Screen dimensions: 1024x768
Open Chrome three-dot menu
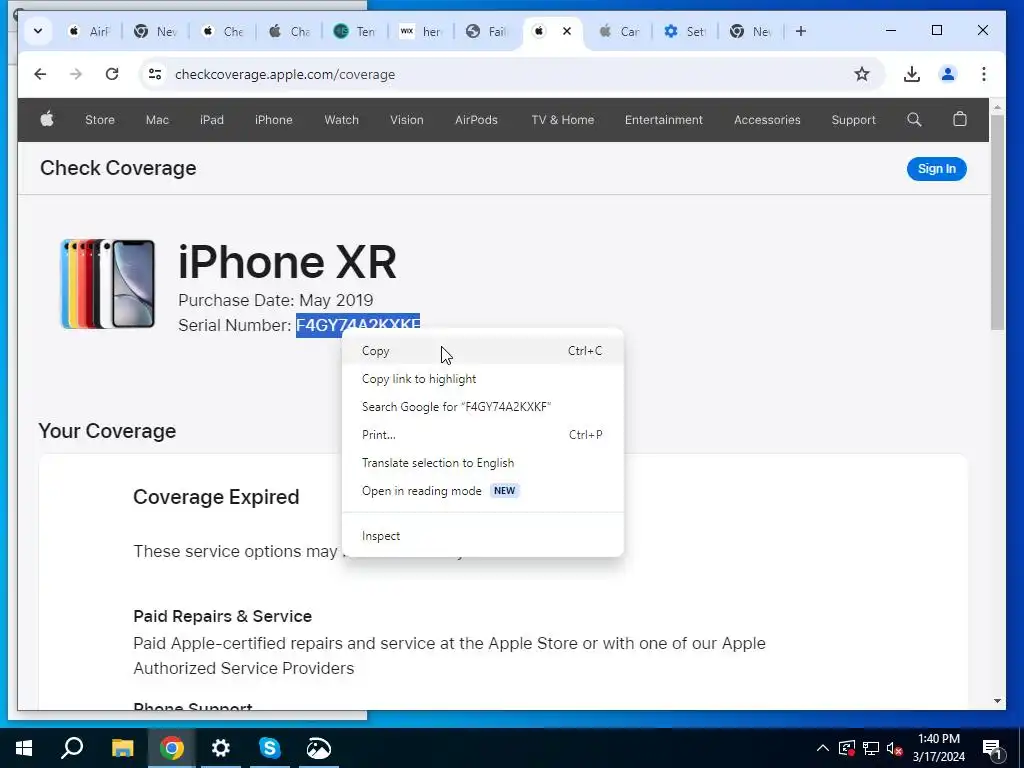tap(984, 74)
